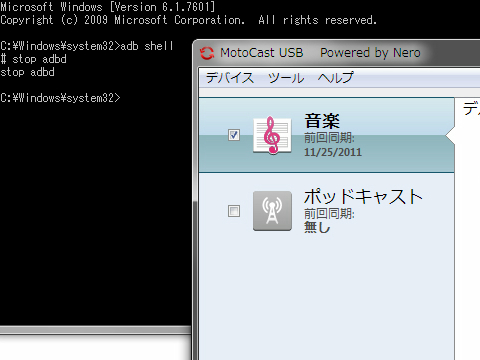Click Powered by Nero title text

coord(370,53)
